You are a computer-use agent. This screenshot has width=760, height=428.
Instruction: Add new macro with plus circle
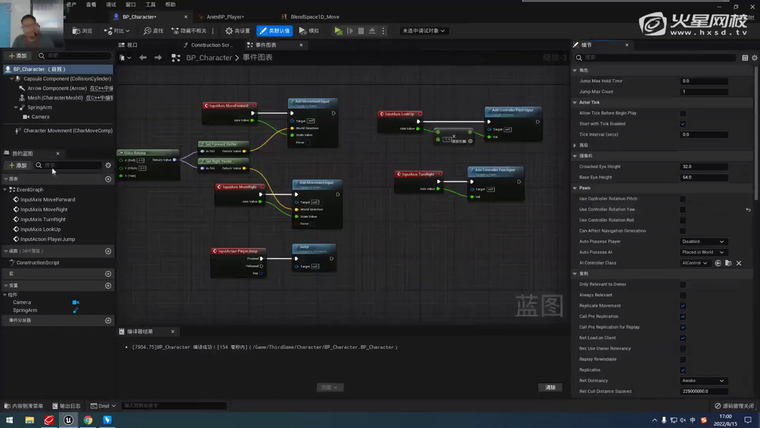click(108, 274)
